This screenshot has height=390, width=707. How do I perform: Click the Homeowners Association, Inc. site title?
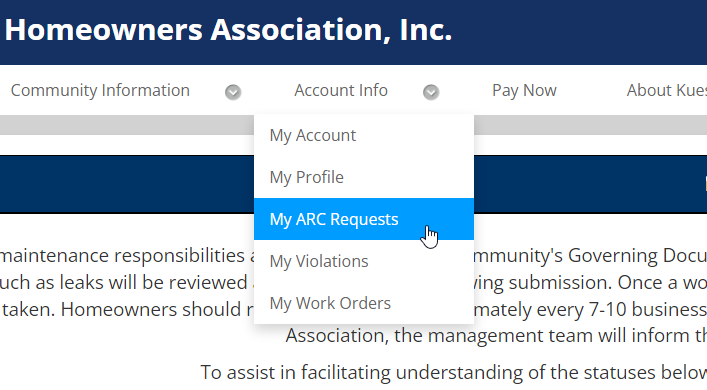pyautogui.click(x=228, y=30)
